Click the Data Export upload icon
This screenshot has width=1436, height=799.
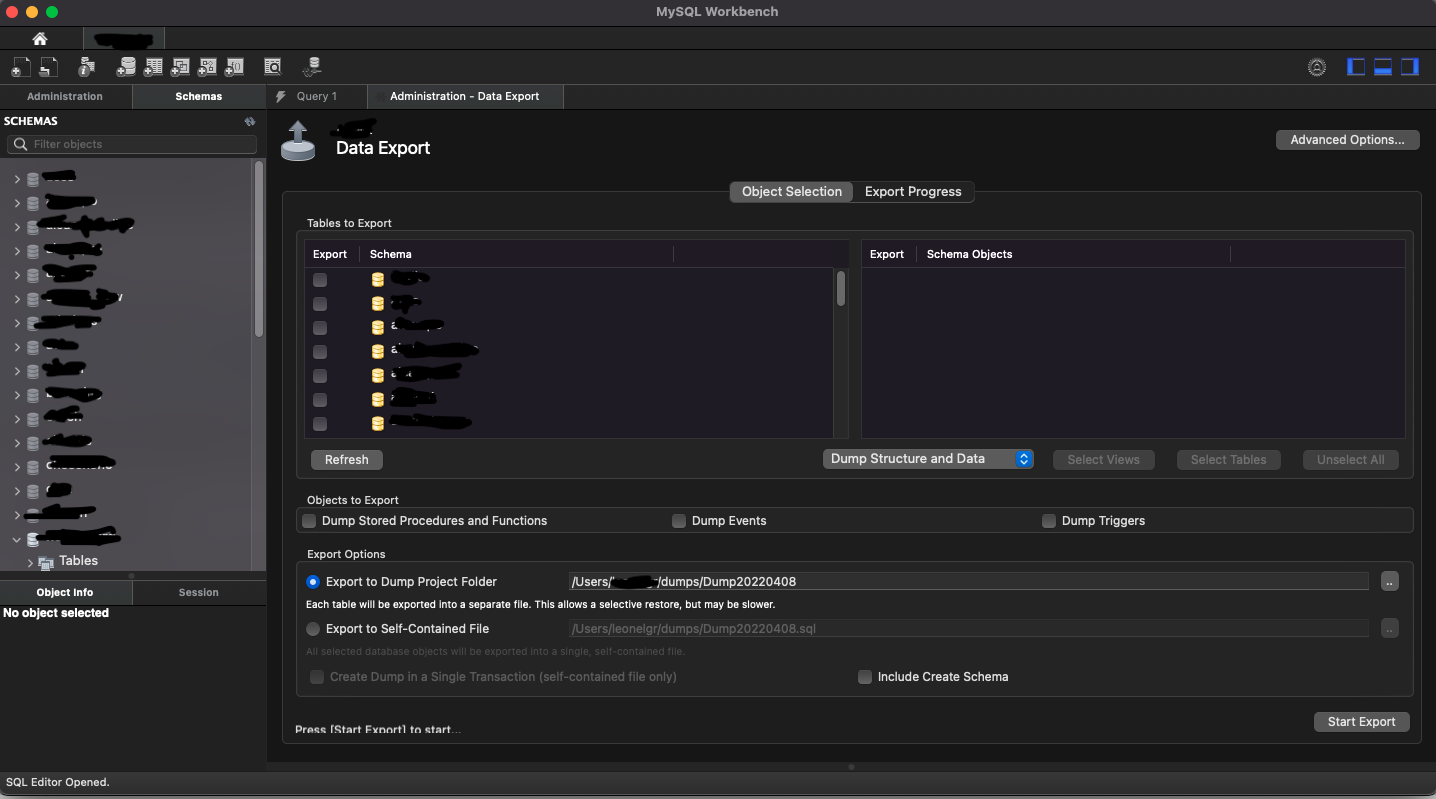pyautogui.click(x=296, y=140)
